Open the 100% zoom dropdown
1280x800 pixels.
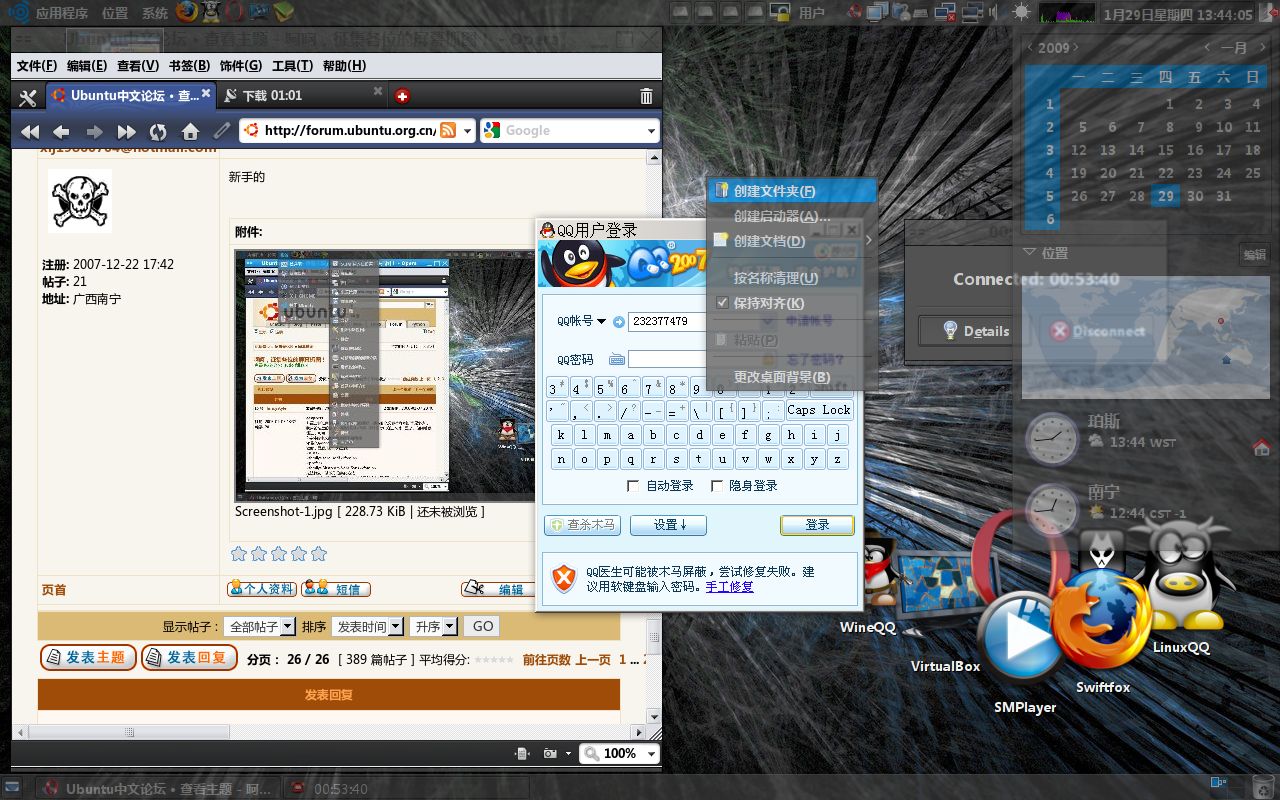tap(651, 753)
